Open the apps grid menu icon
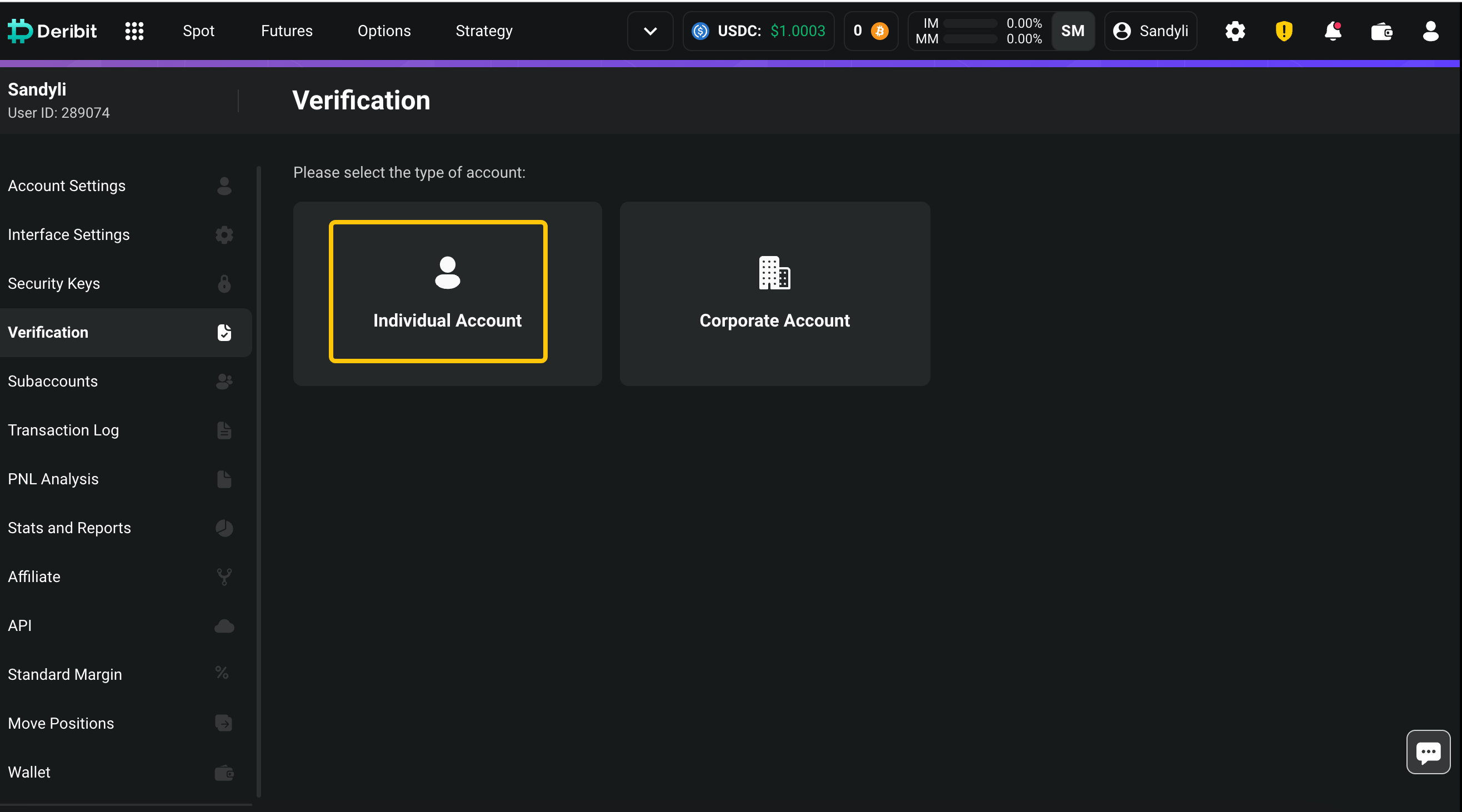The height and width of the screenshot is (812, 1462). pyautogui.click(x=134, y=31)
